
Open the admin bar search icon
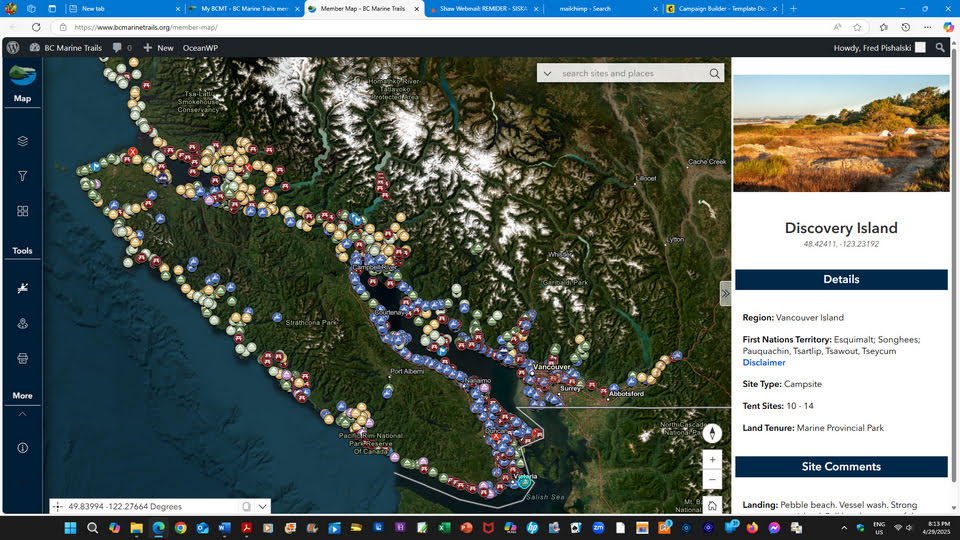940,48
